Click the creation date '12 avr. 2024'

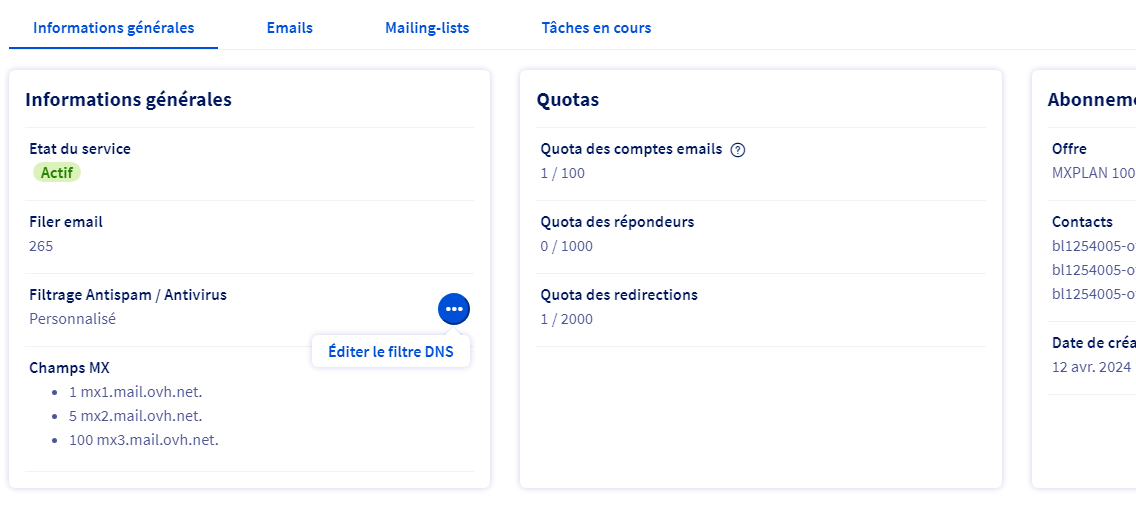click(x=1091, y=367)
